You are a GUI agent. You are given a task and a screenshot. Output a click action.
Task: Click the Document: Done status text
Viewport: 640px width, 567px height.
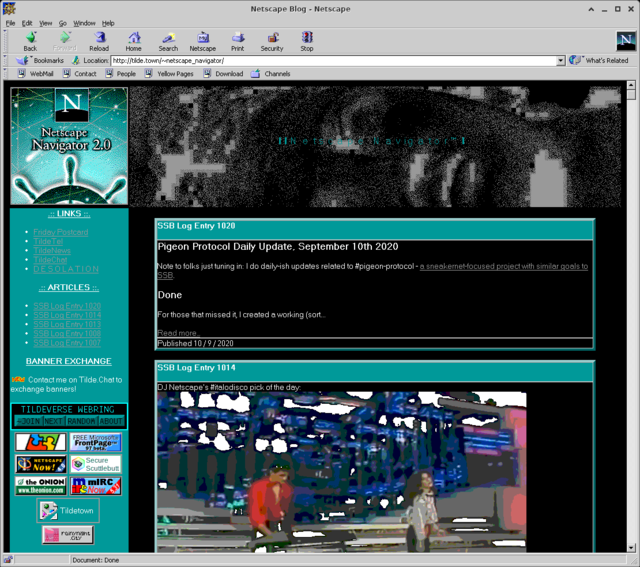click(96, 560)
